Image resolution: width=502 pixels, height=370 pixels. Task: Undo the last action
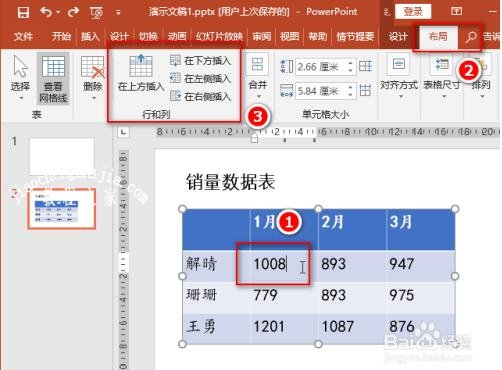pyautogui.click(x=46, y=12)
